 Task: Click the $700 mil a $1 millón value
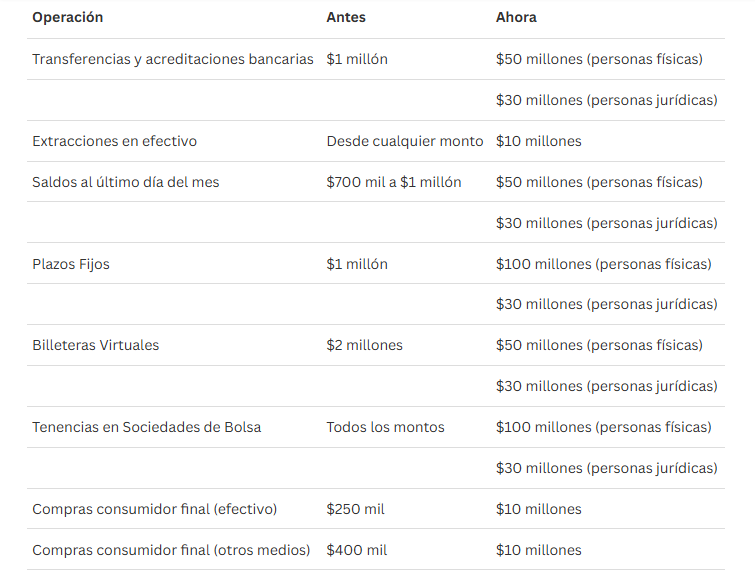pyautogui.click(x=394, y=182)
